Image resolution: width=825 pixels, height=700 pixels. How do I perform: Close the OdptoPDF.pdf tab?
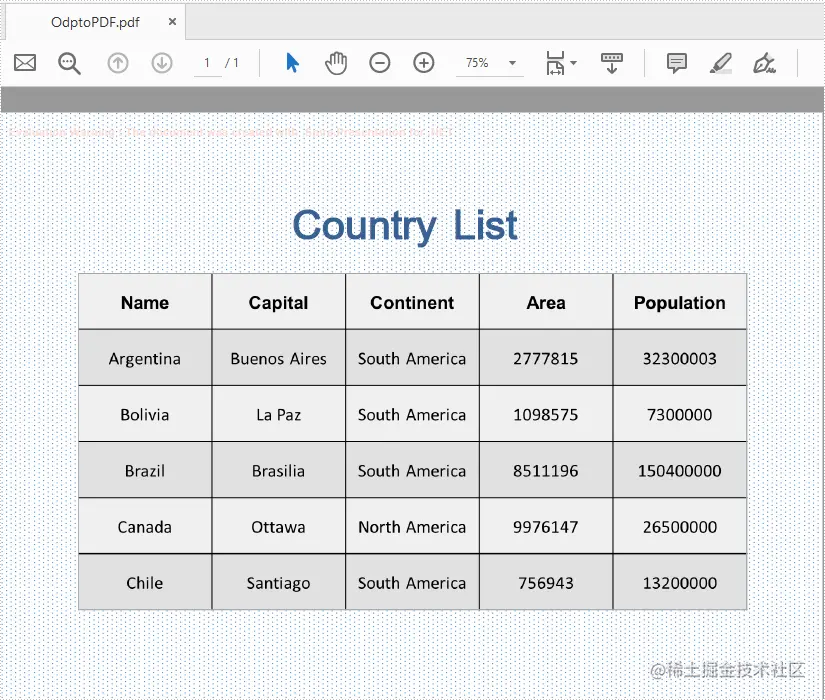(x=172, y=22)
